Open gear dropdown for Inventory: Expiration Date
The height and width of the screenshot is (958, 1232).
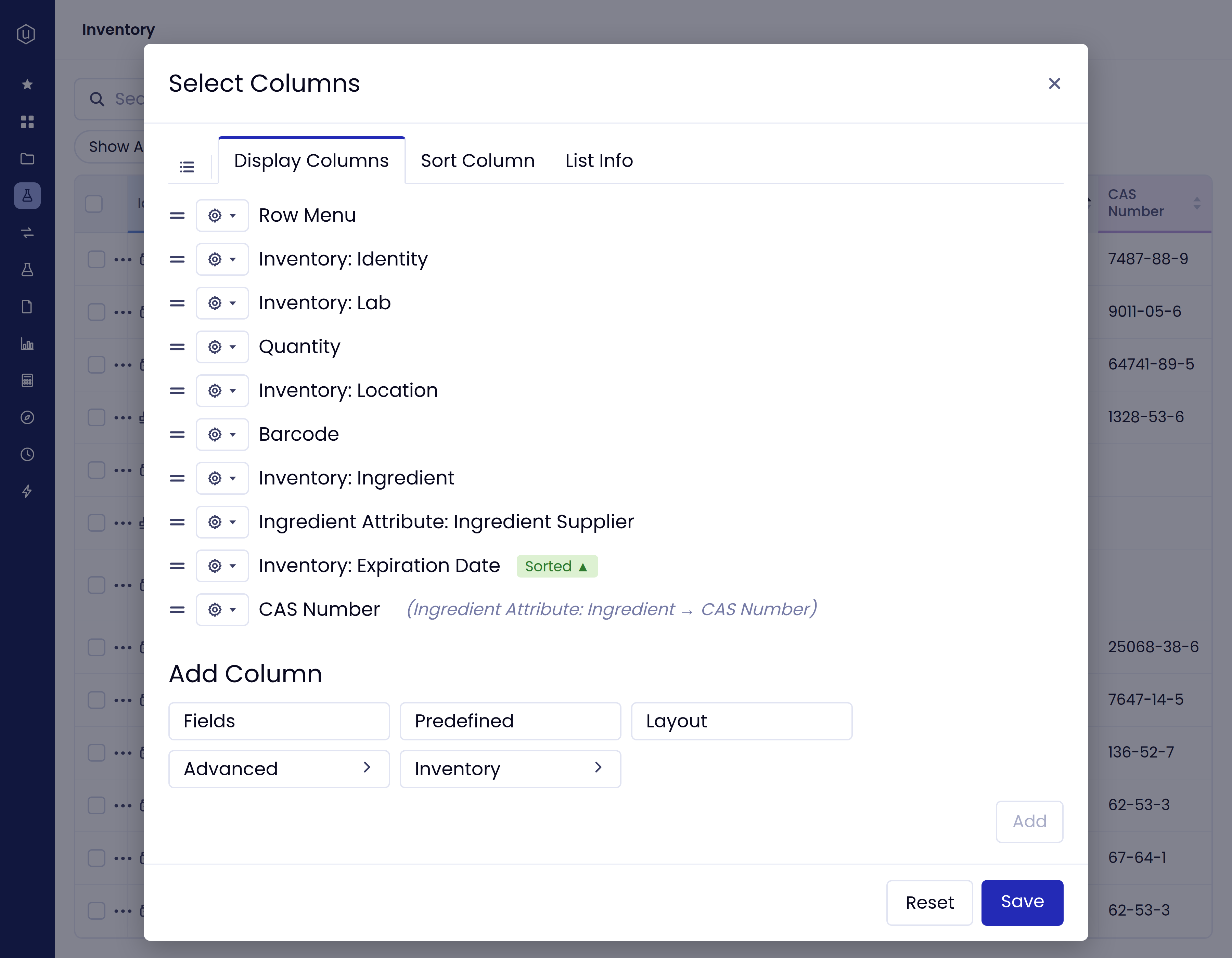(x=222, y=566)
